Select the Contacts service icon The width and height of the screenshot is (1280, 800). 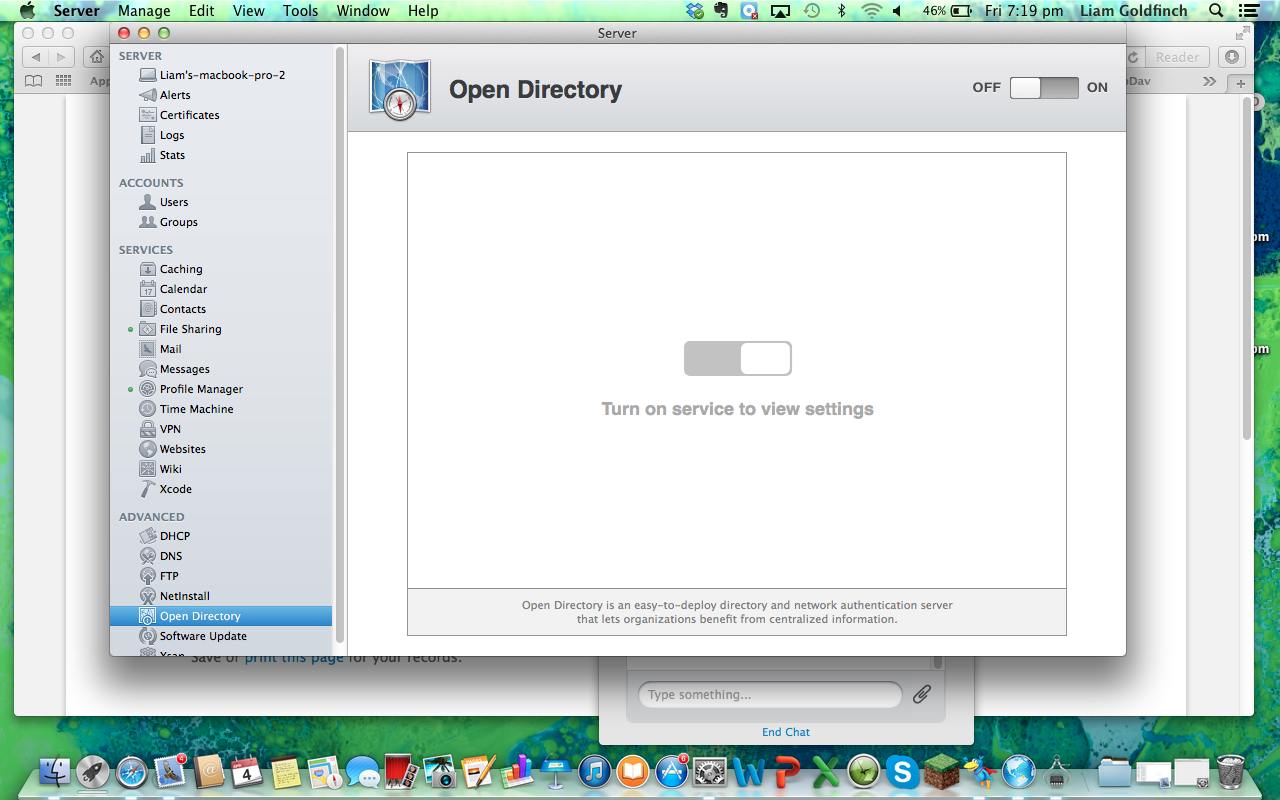point(148,309)
